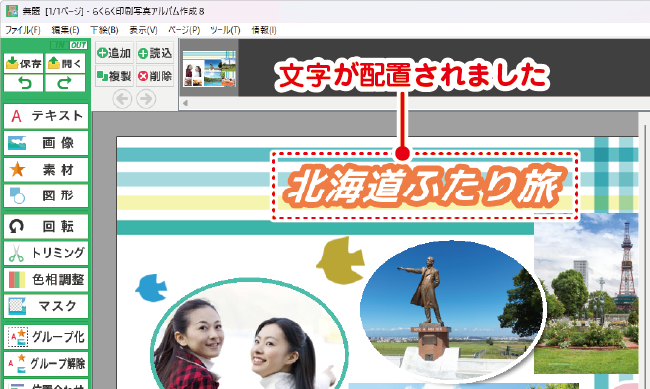
Task: Add a page with 追加 button
Action: pos(114,53)
